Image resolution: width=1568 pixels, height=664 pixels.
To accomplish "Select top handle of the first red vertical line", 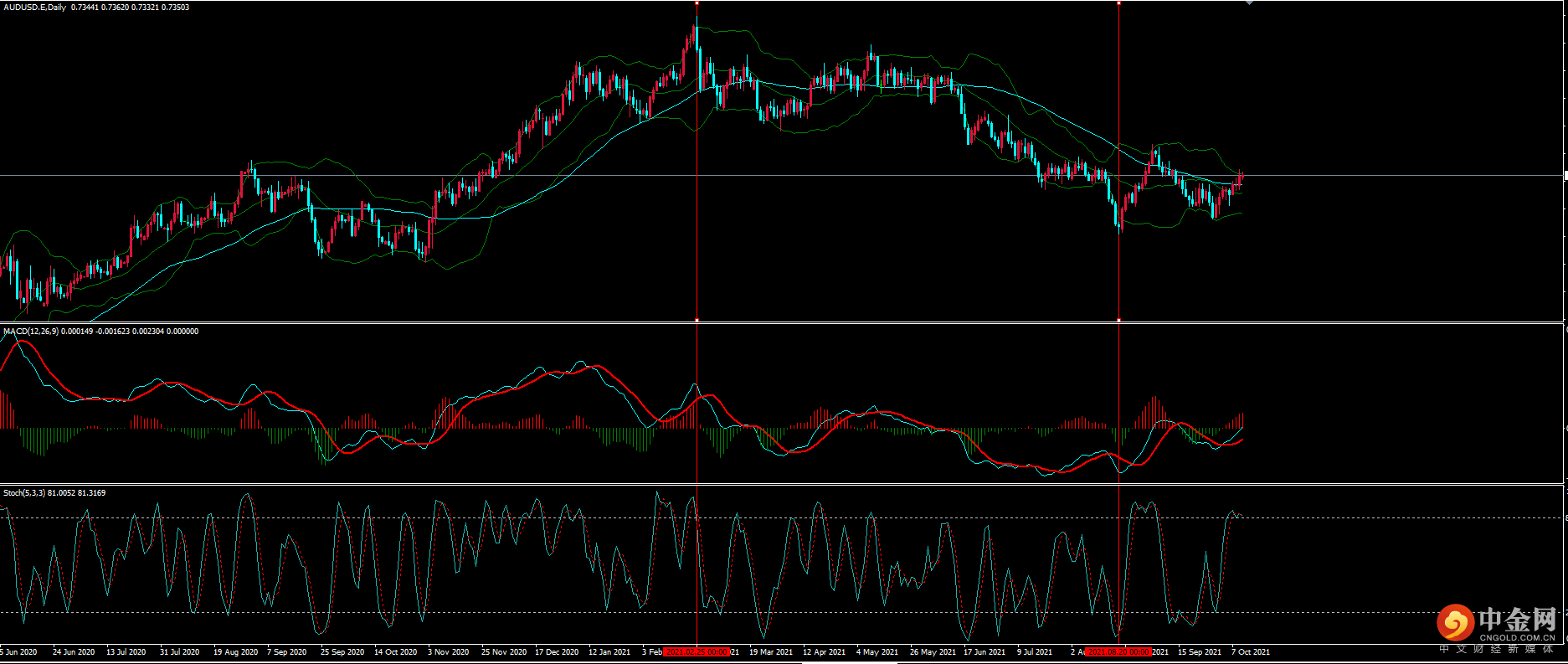I will click(697, 3).
